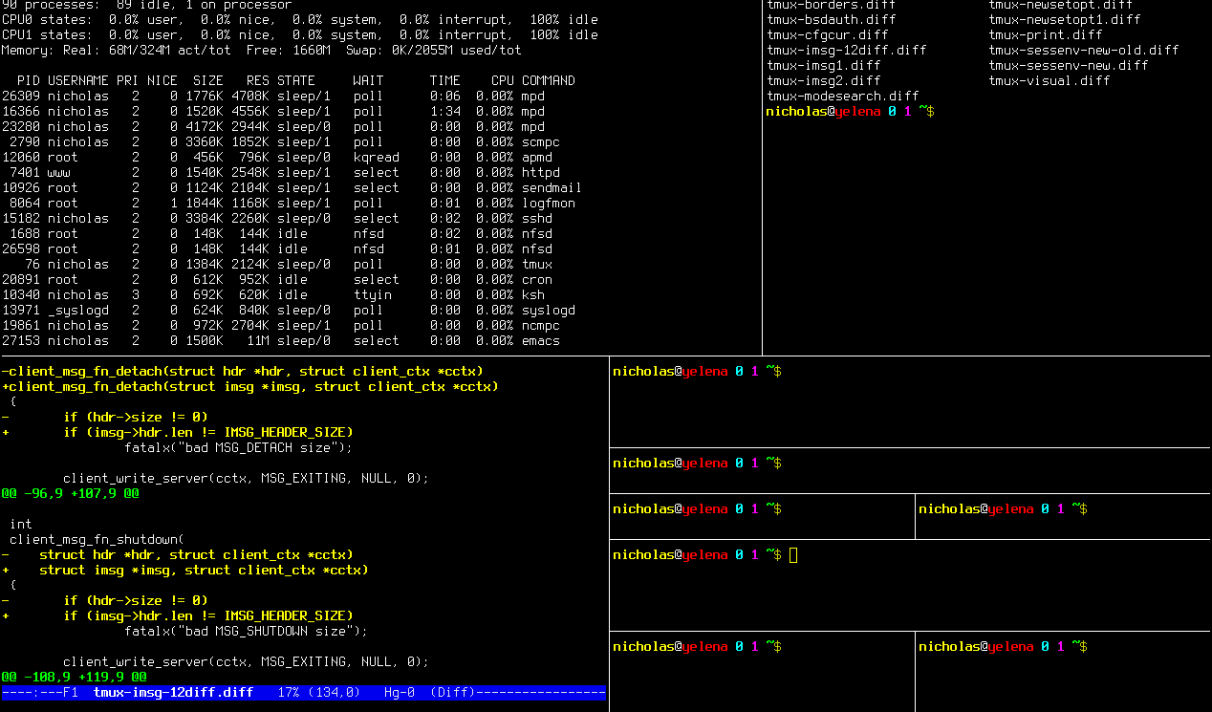Click the PID column header in top
This screenshot has height=712, width=1212.
point(29,81)
